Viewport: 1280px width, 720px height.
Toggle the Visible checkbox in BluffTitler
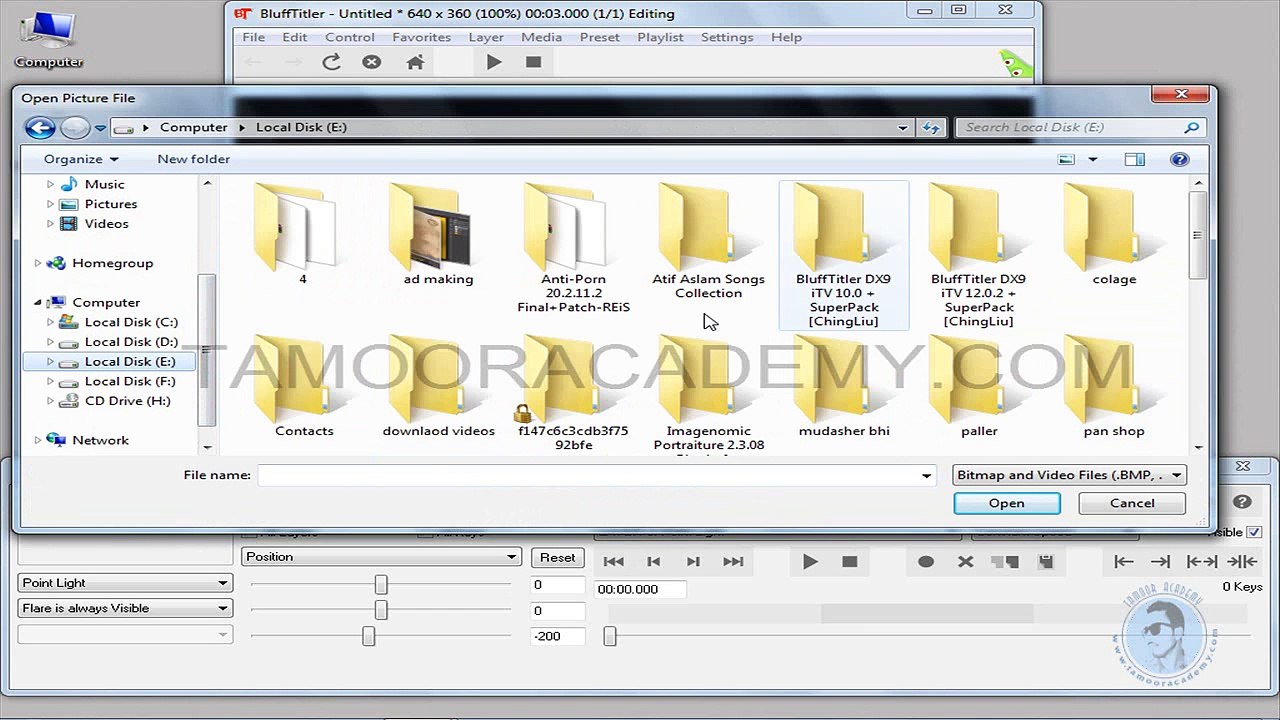click(1254, 532)
